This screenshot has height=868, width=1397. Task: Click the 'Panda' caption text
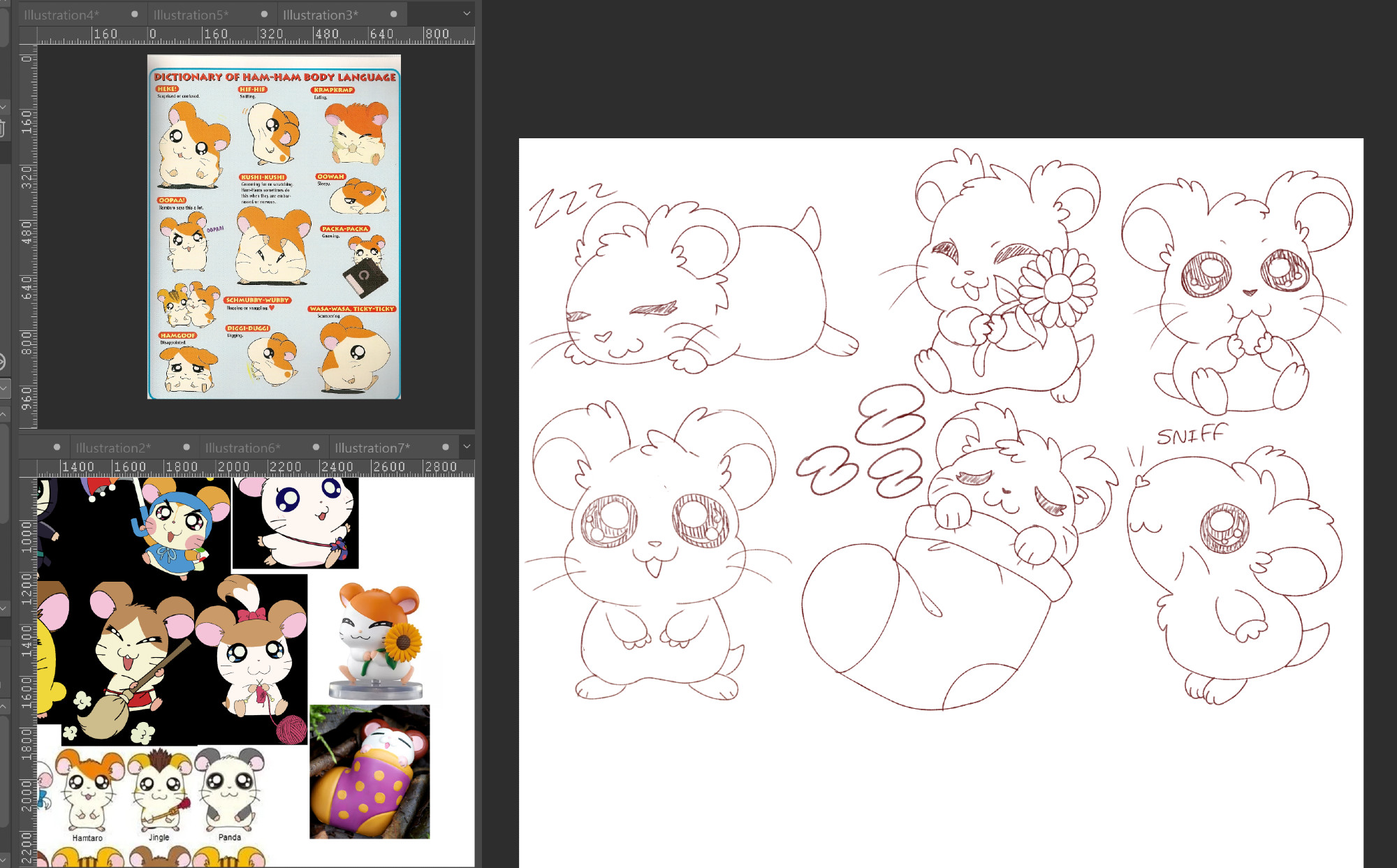(229, 837)
